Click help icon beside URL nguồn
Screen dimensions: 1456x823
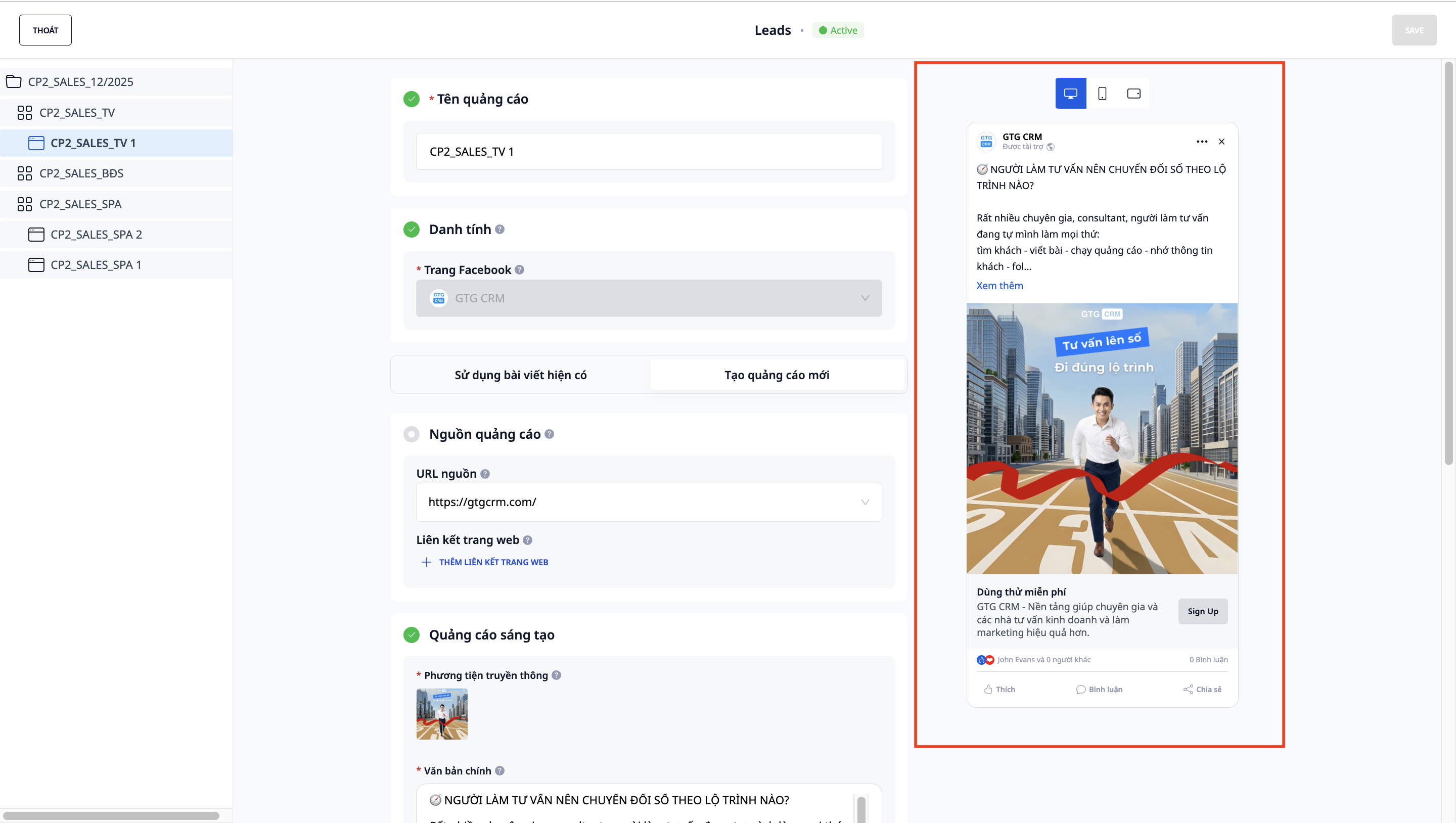click(x=485, y=474)
